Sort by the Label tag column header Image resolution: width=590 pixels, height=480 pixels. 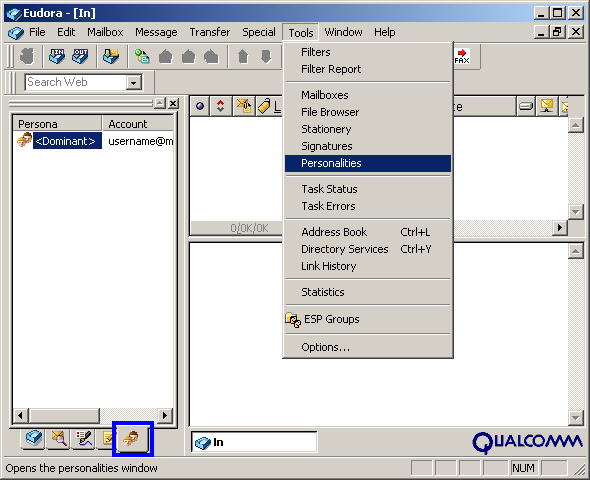click(x=269, y=106)
